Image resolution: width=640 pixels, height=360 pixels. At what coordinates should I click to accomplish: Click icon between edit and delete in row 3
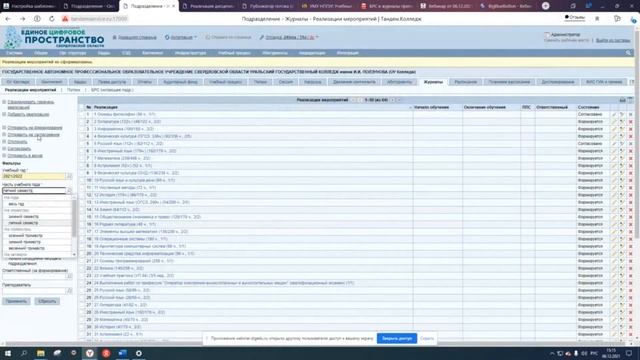pyautogui.click(x=622, y=129)
